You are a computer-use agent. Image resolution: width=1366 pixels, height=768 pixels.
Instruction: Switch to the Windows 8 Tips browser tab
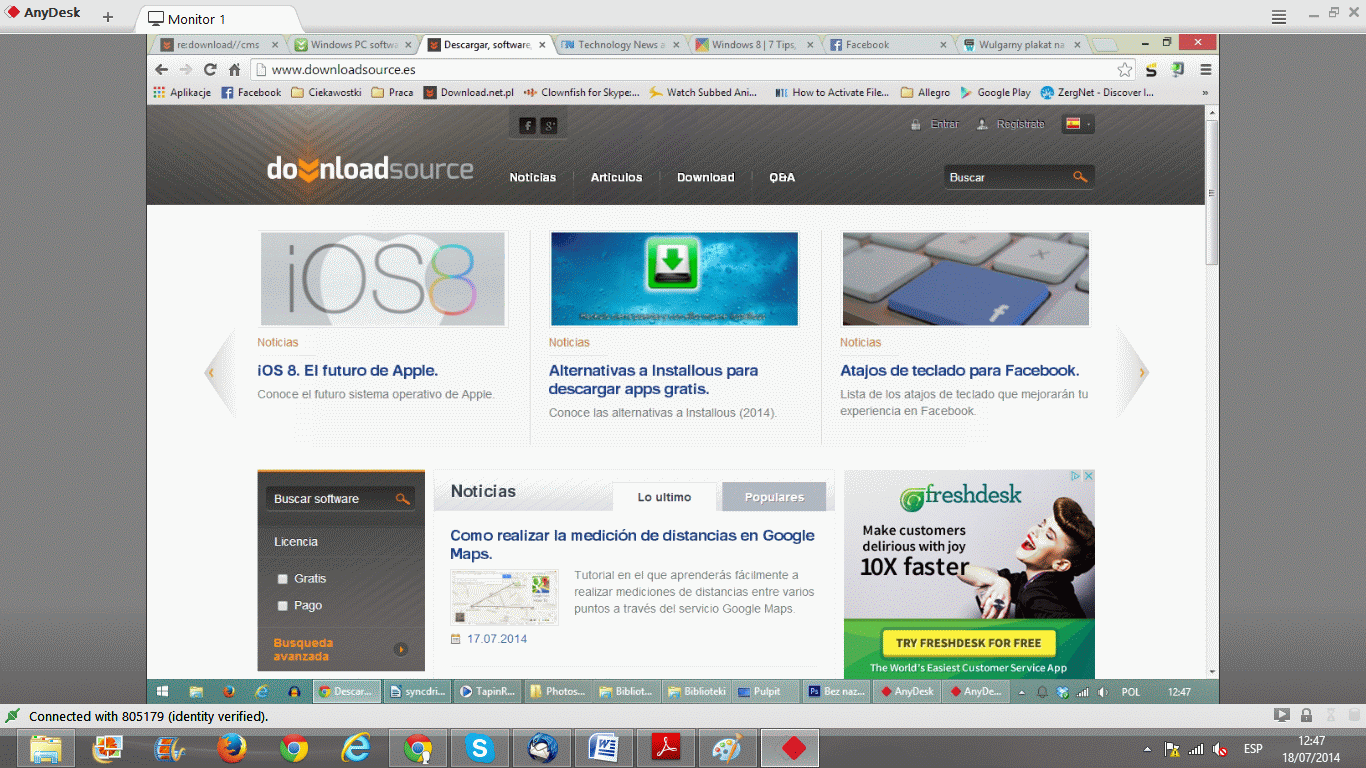point(753,45)
